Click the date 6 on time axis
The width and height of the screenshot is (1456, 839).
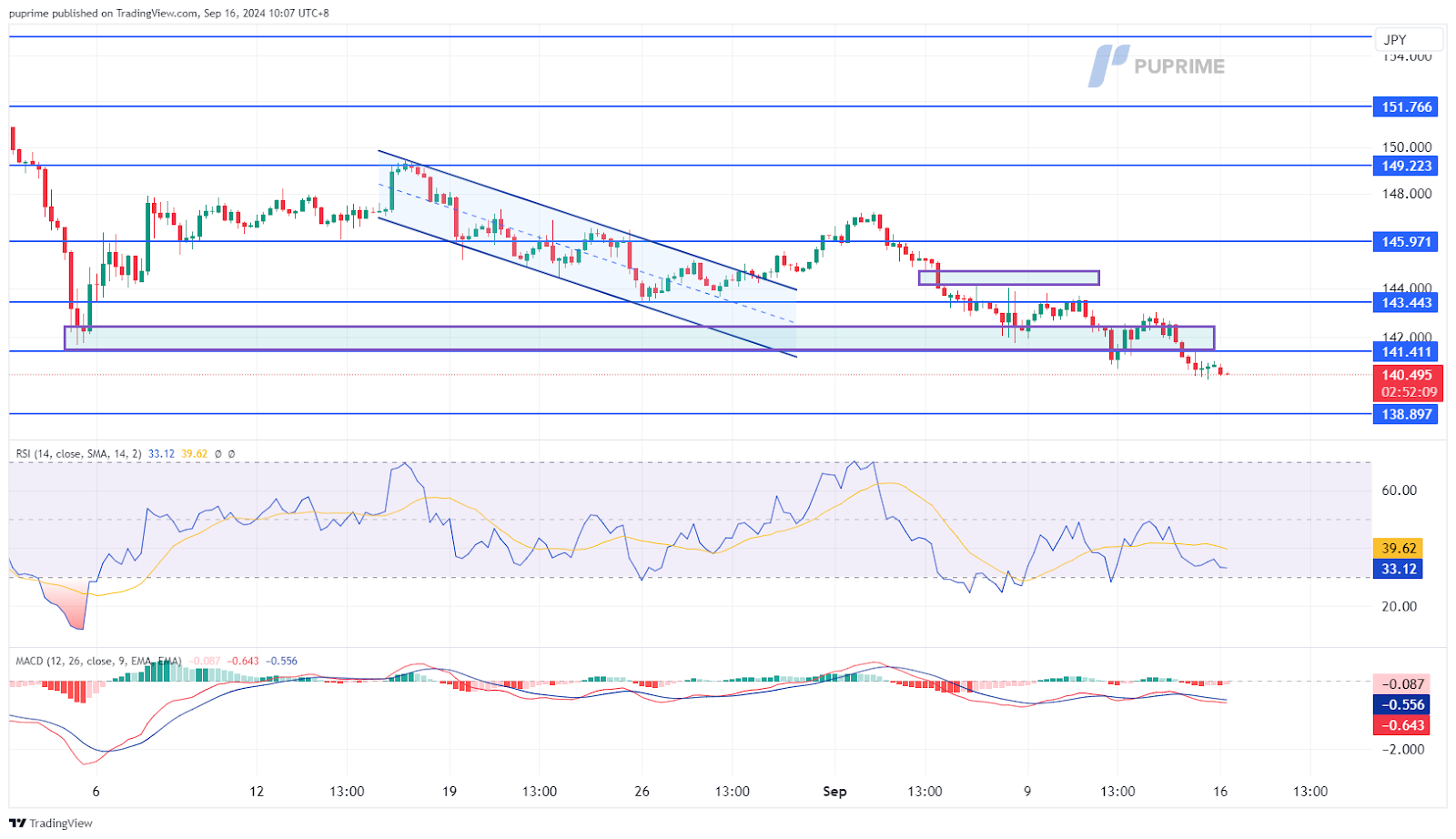96,791
